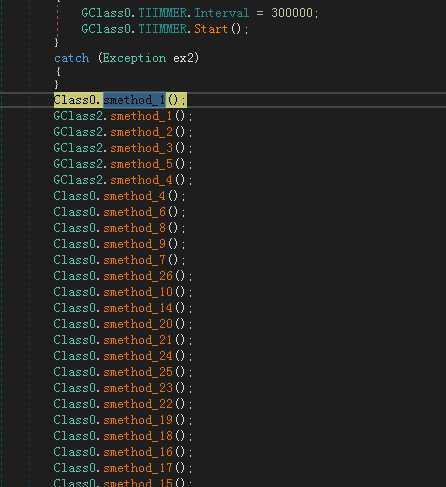Click Class0.smethod_26() call
This screenshot has width=446, height=487.
(x=123, y=276)
